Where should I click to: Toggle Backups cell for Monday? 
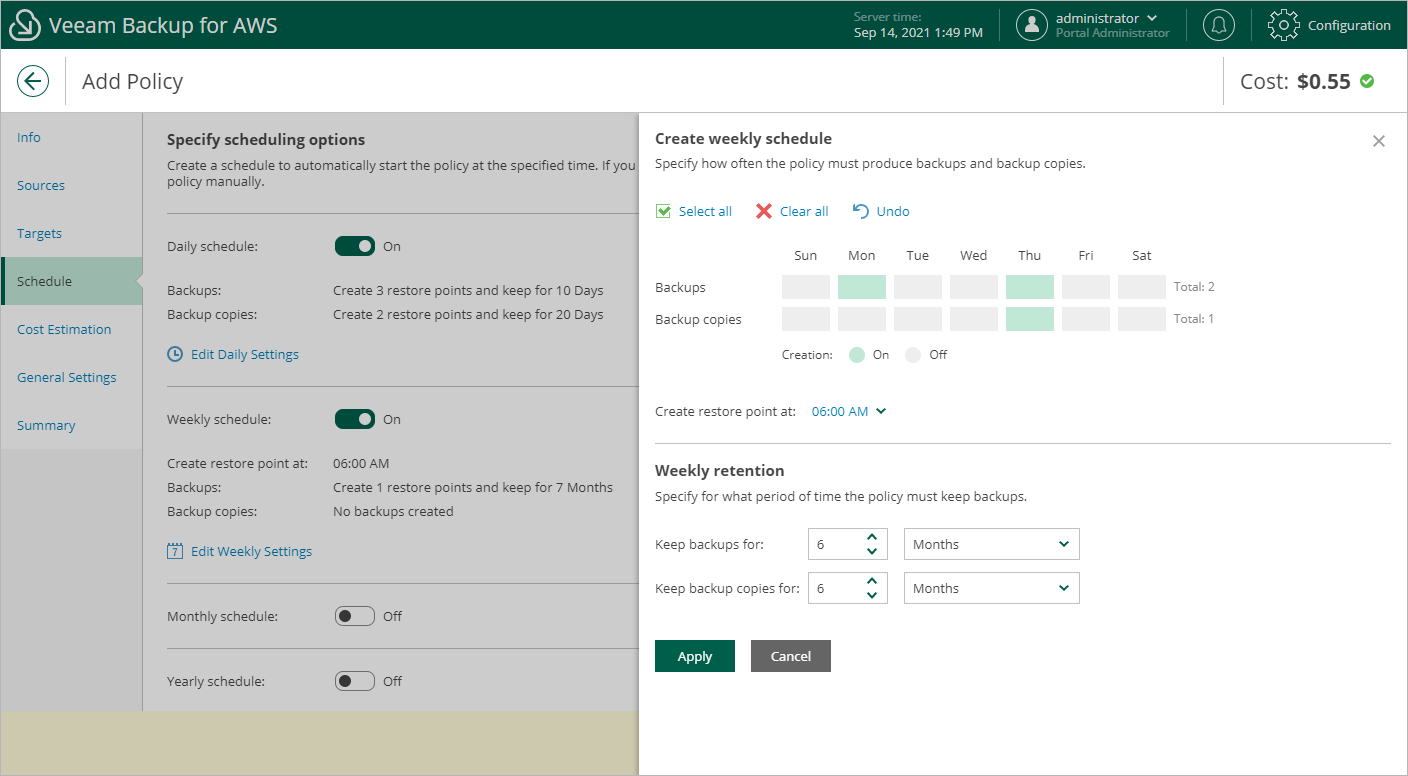click(x=862, y=287)
